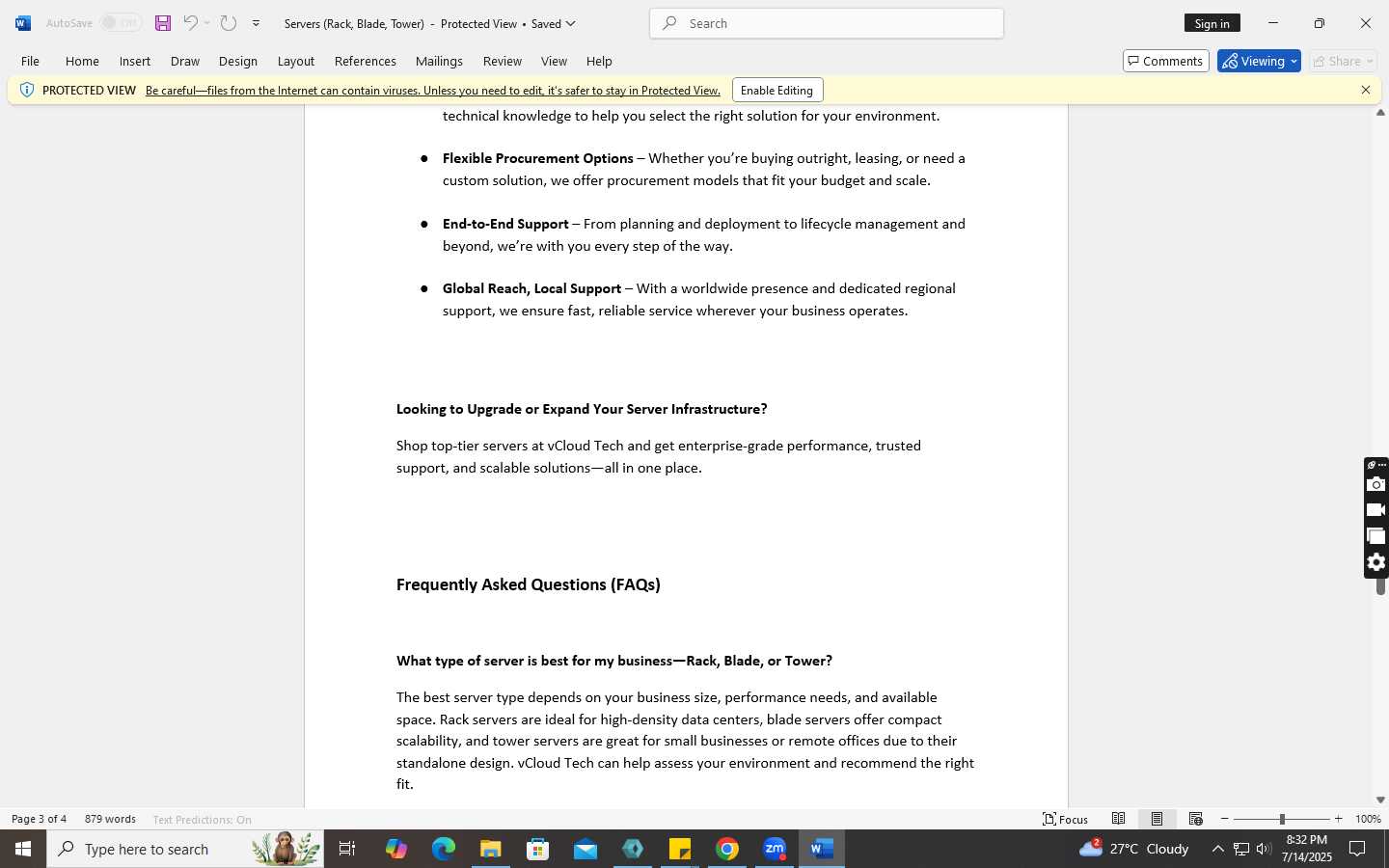Click the gallery icon in side widget

[1376, 535]
